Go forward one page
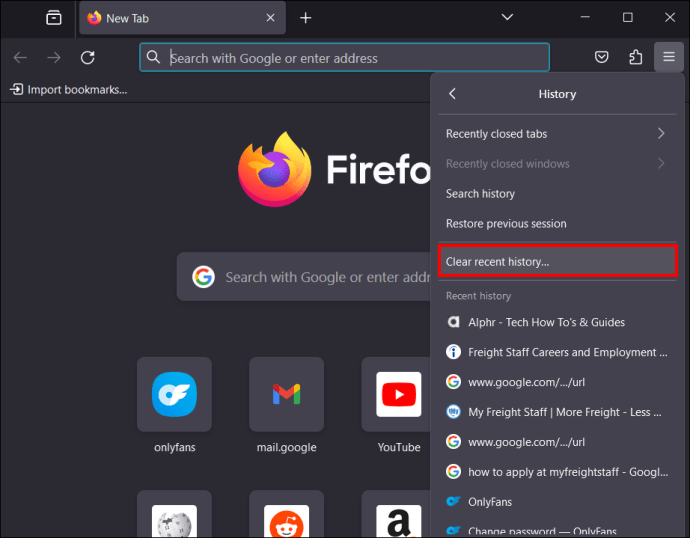690x538 pixels. pos(54,58)
